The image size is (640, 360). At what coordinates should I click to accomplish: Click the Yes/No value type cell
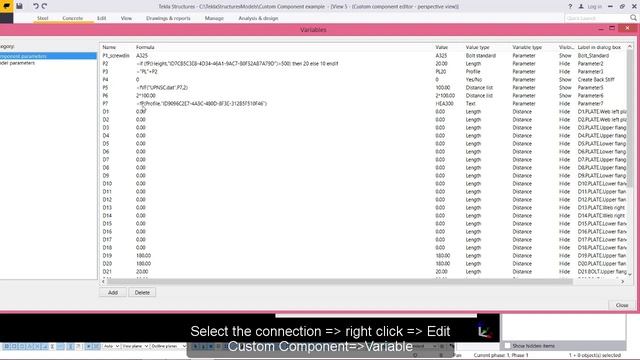pos(473,80)
